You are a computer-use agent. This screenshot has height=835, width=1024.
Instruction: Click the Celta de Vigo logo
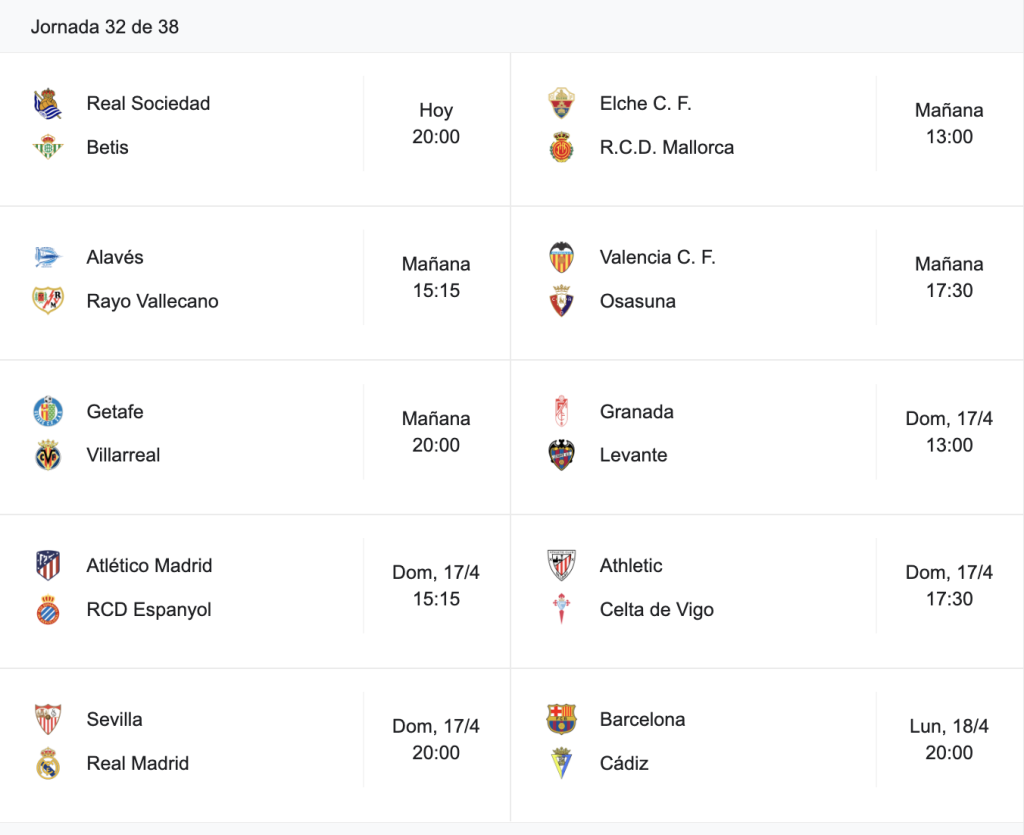coord(561,609)
